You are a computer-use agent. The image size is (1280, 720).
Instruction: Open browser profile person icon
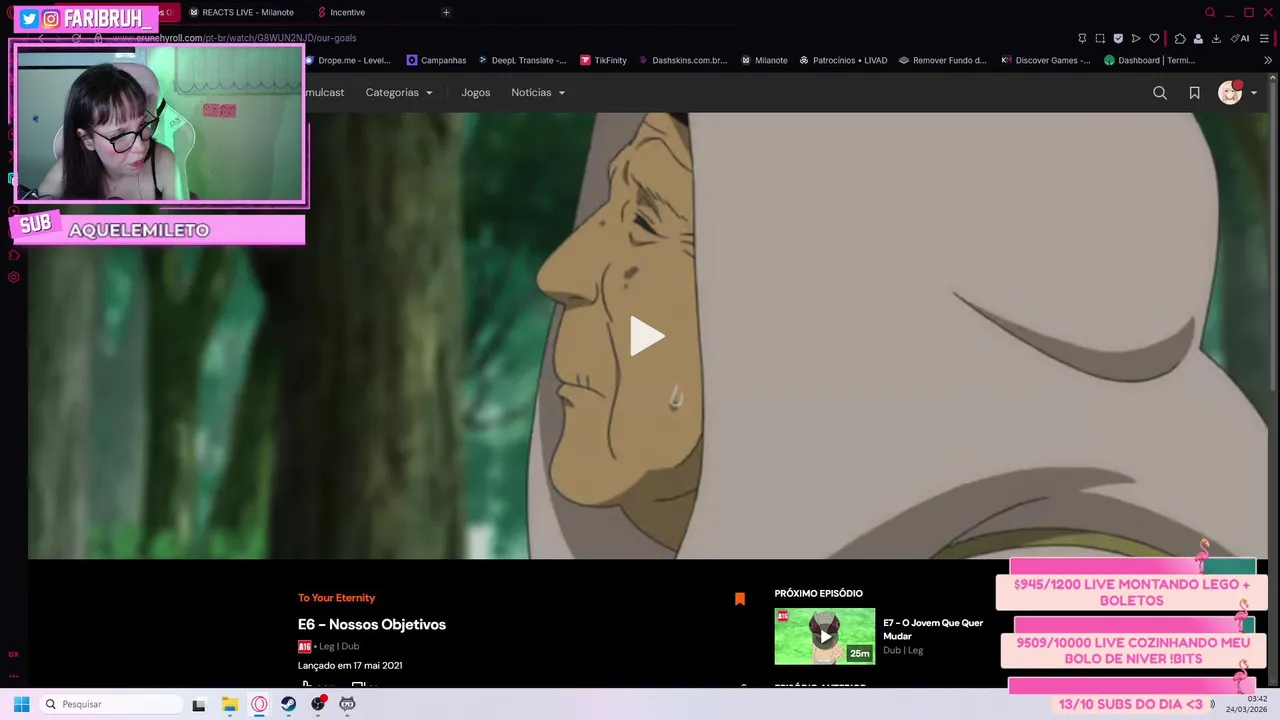(x=1198, y=38)
